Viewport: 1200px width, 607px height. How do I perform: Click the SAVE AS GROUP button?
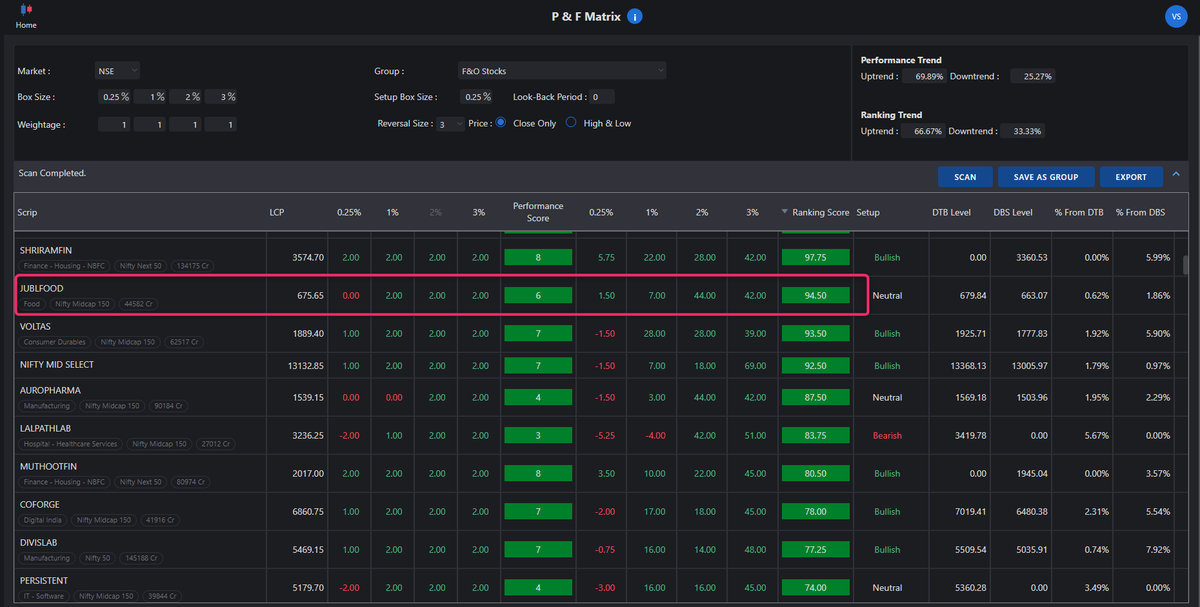coord(1046,177)
